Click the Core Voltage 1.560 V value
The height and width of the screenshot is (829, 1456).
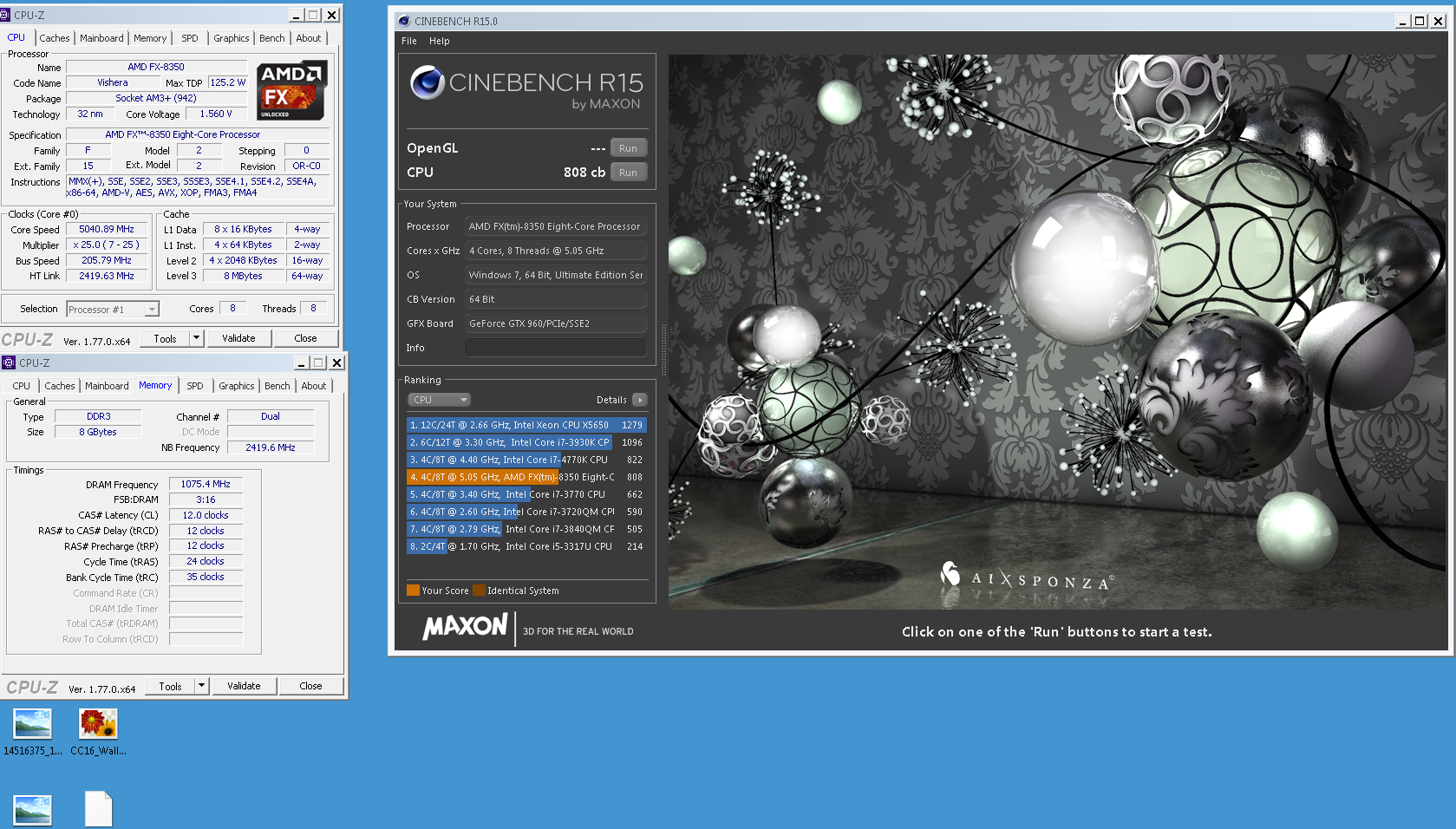(x=216, y=114)
